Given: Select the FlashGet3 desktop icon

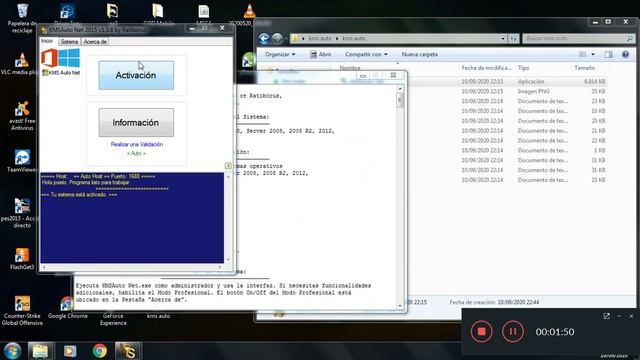Looking at the screenshot, I should click(x=22, y=259).
